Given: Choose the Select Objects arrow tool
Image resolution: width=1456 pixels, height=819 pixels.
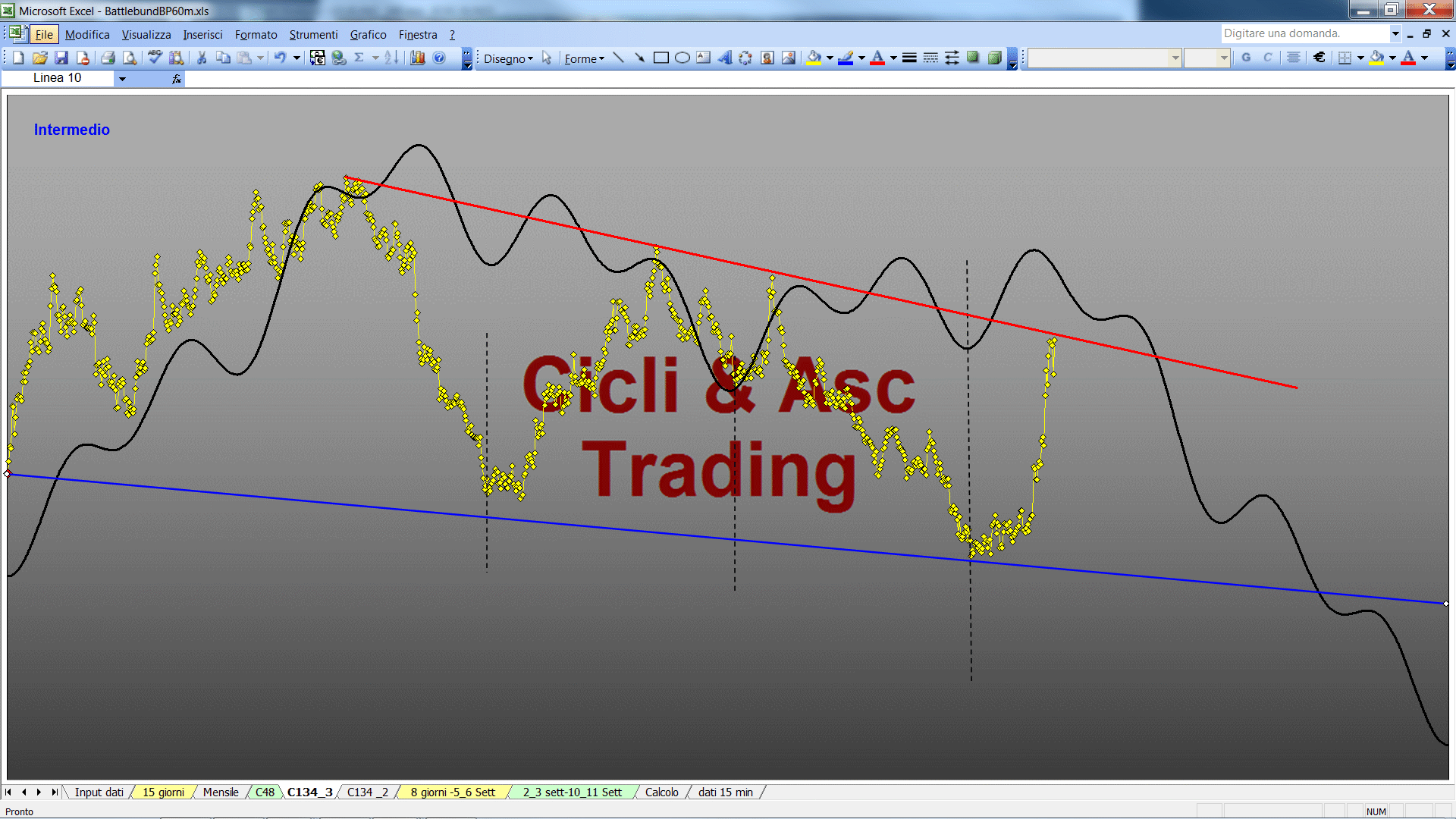Looking at the screenshot, I should pos(547,58).
